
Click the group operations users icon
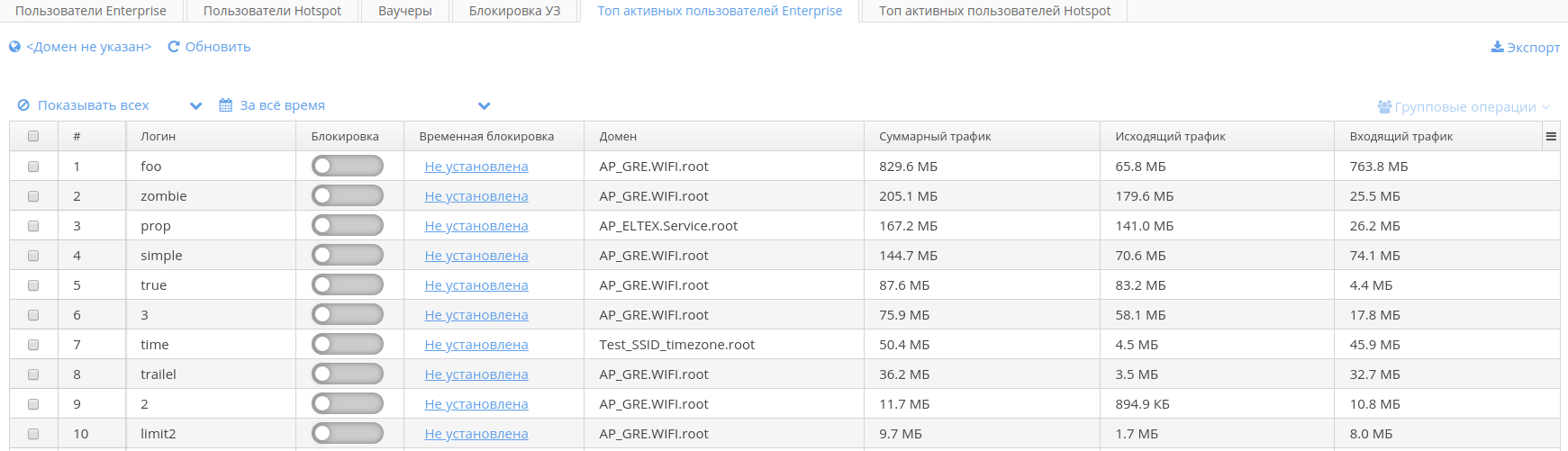click(x=1384, y=107)
